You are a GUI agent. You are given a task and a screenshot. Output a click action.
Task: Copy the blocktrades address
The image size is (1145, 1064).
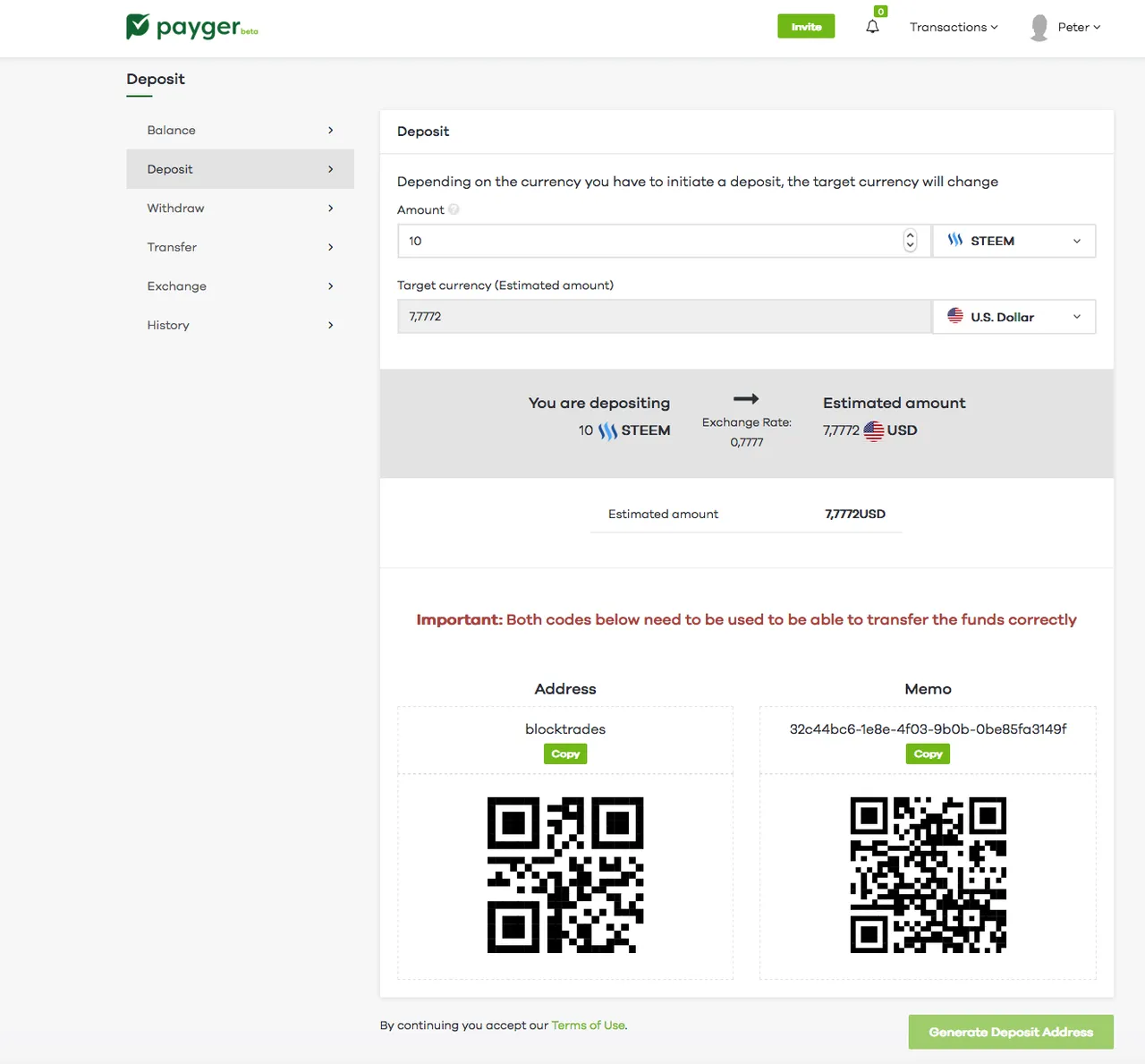pos(565,753)
